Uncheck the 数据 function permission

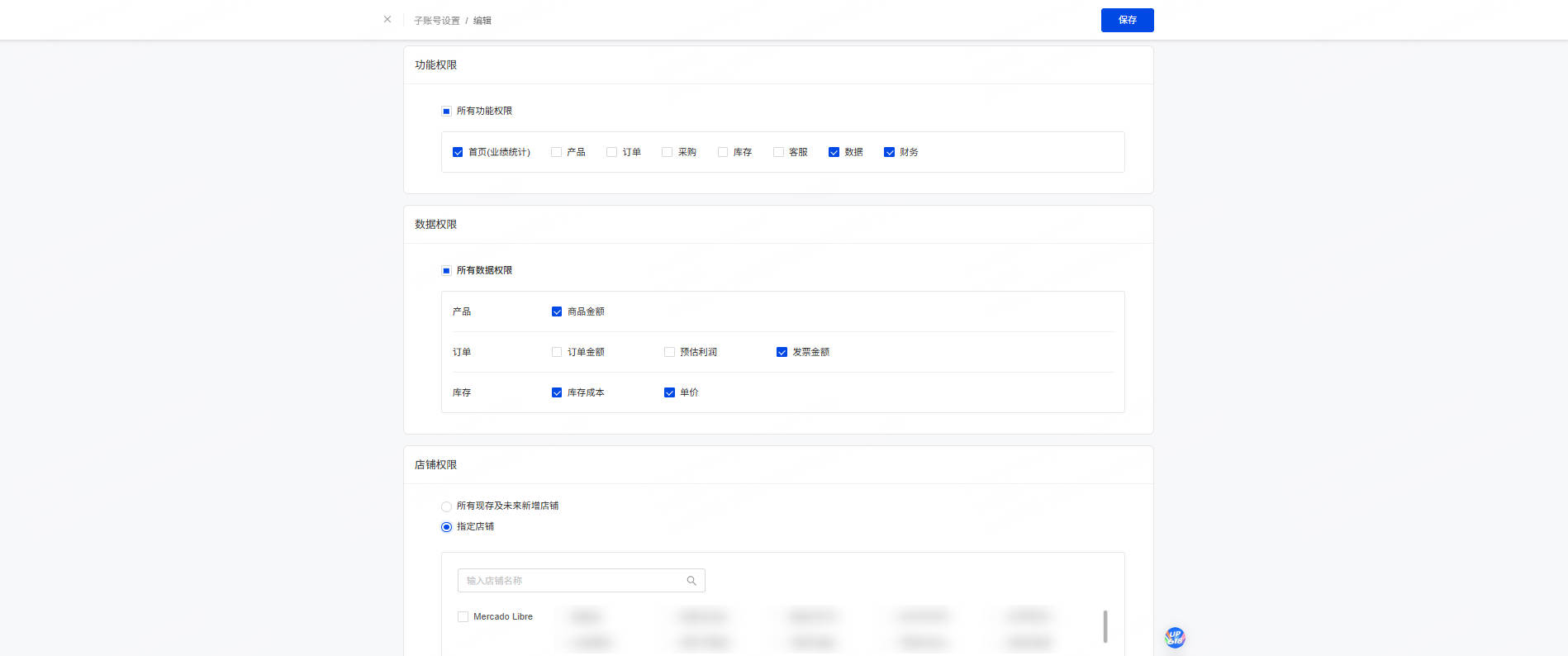pos(834,152)
